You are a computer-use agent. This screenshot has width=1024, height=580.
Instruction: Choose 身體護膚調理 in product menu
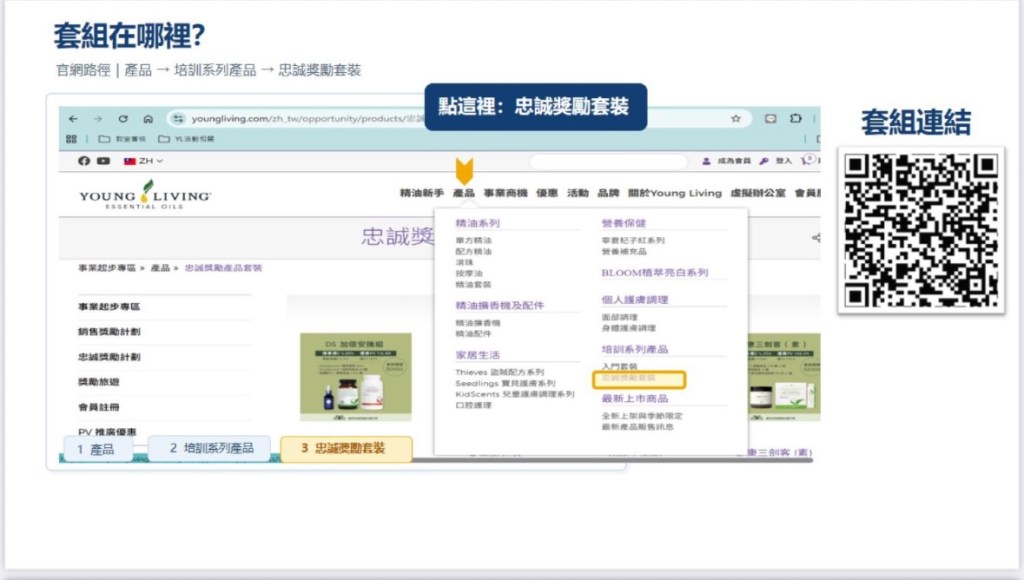point(628,328)
